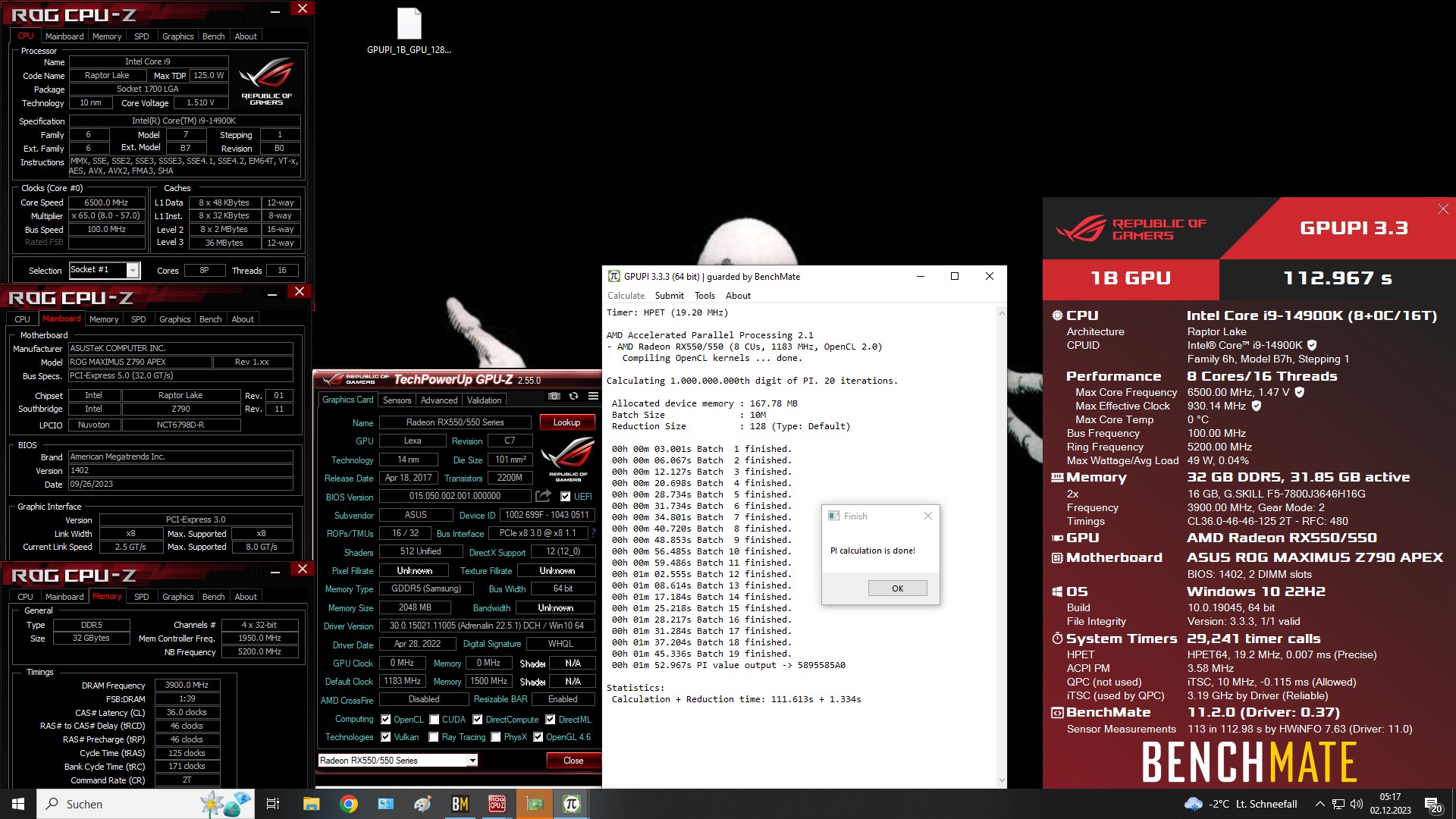Close the Finish dialog with the X

[928, 516]
